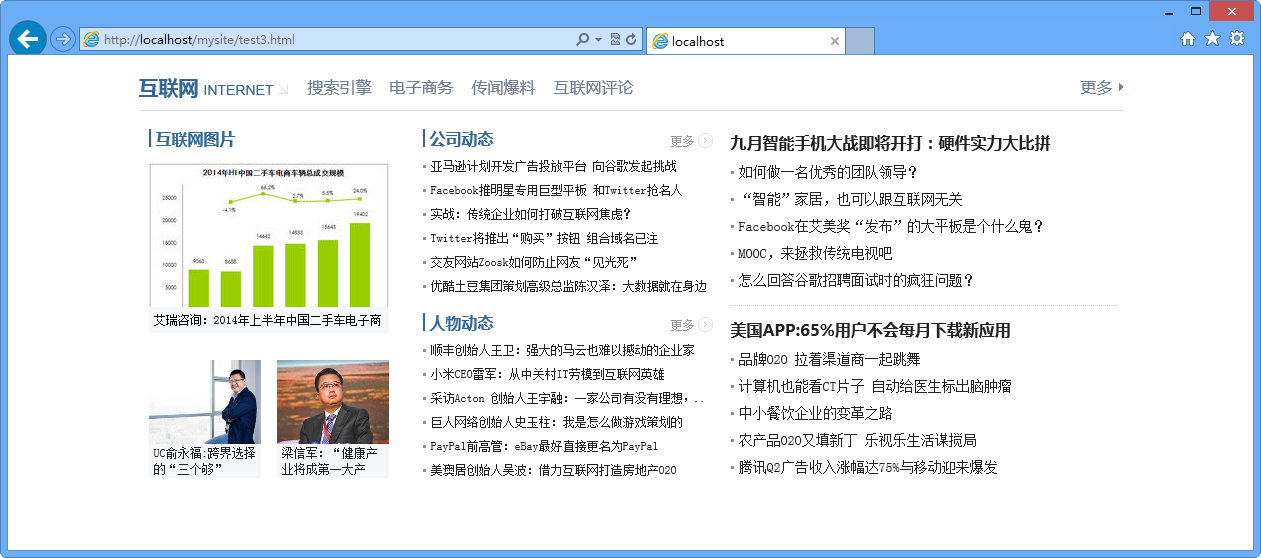The image size is (1261, 558).
Task: Click the Refresh icon in address bar
Action: click(631, 40)
